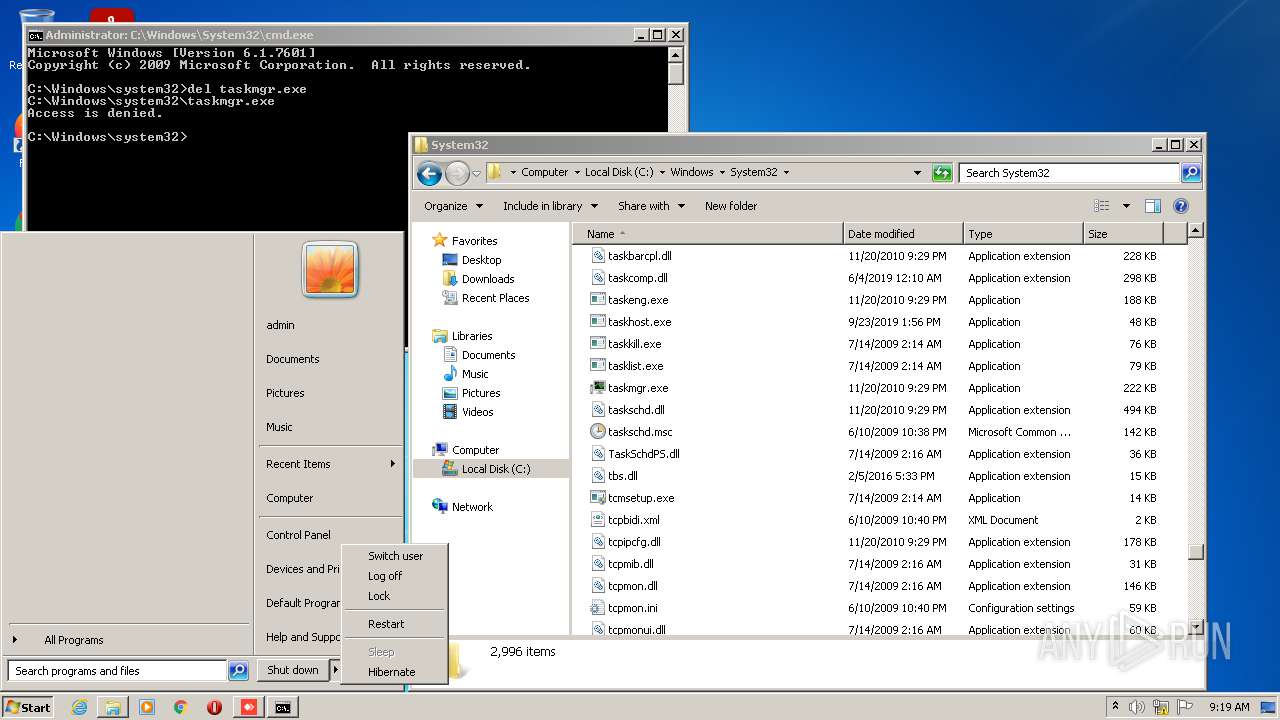Click the arrow next to Shut down
Viewport: 1280px width, 720px height.
(335, 670)
